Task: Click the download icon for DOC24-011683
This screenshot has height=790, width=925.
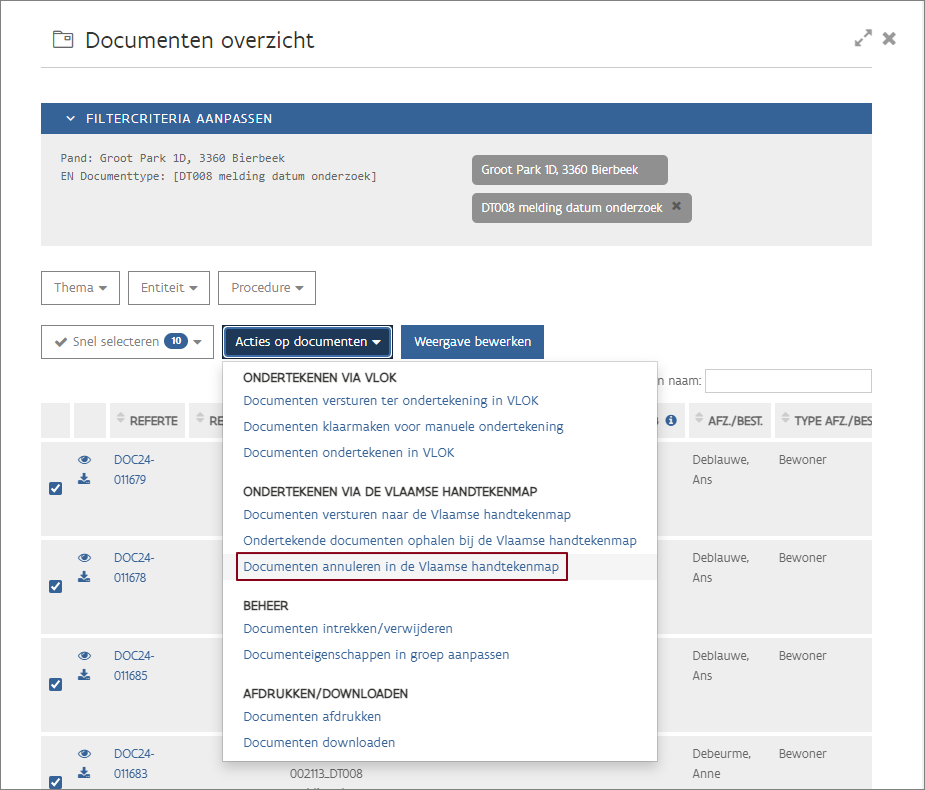Action: tap(85, 773)
